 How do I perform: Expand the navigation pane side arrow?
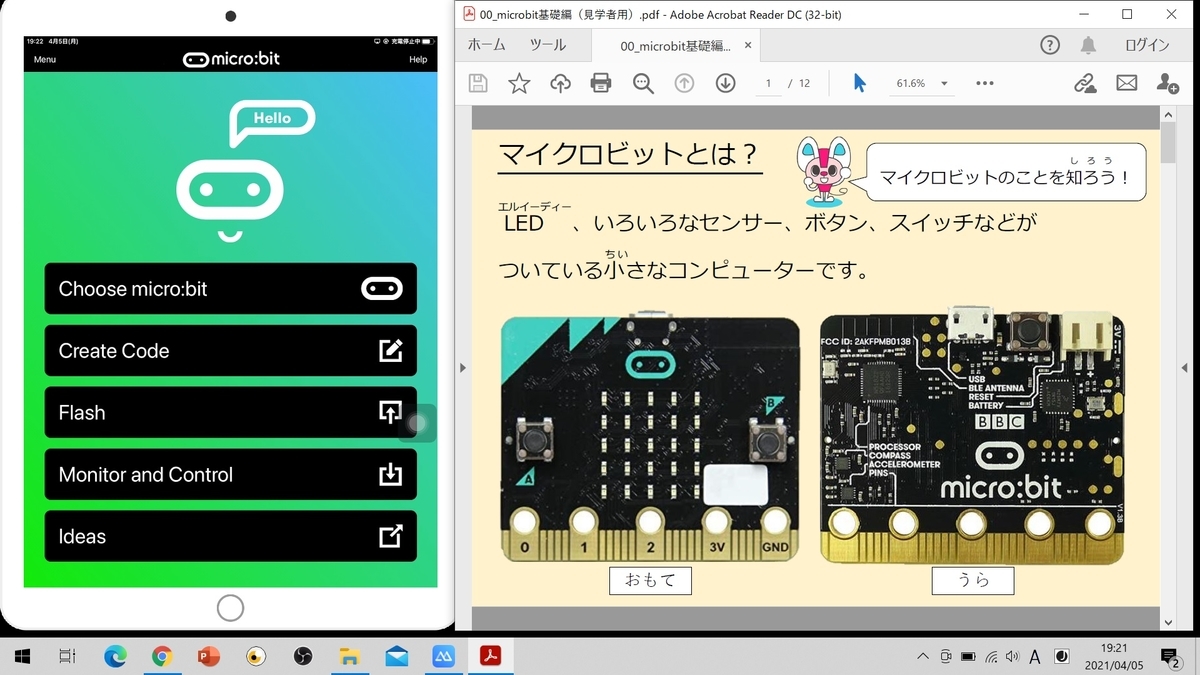463,368
